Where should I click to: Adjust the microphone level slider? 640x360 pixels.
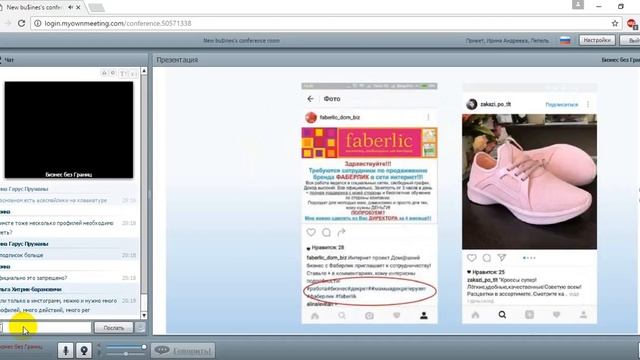click(x=126, y=354)
